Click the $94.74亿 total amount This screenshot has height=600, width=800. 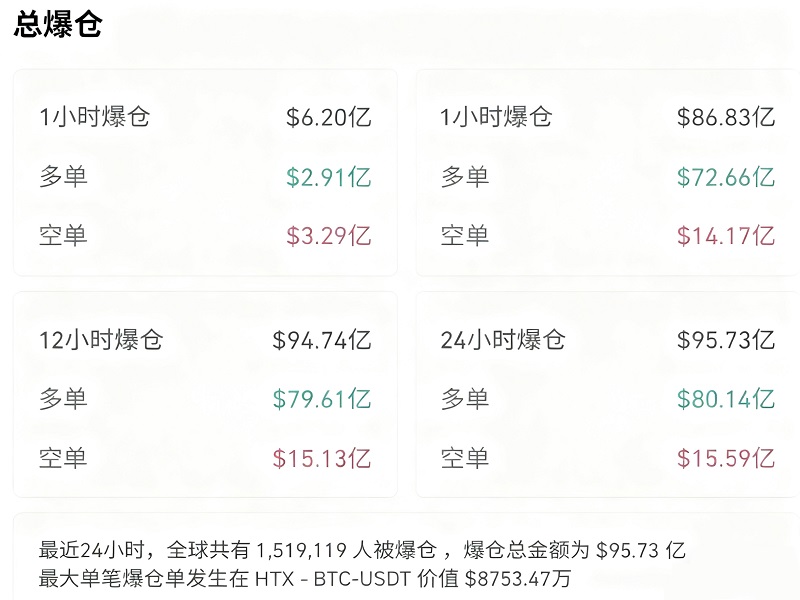(321, 340)
